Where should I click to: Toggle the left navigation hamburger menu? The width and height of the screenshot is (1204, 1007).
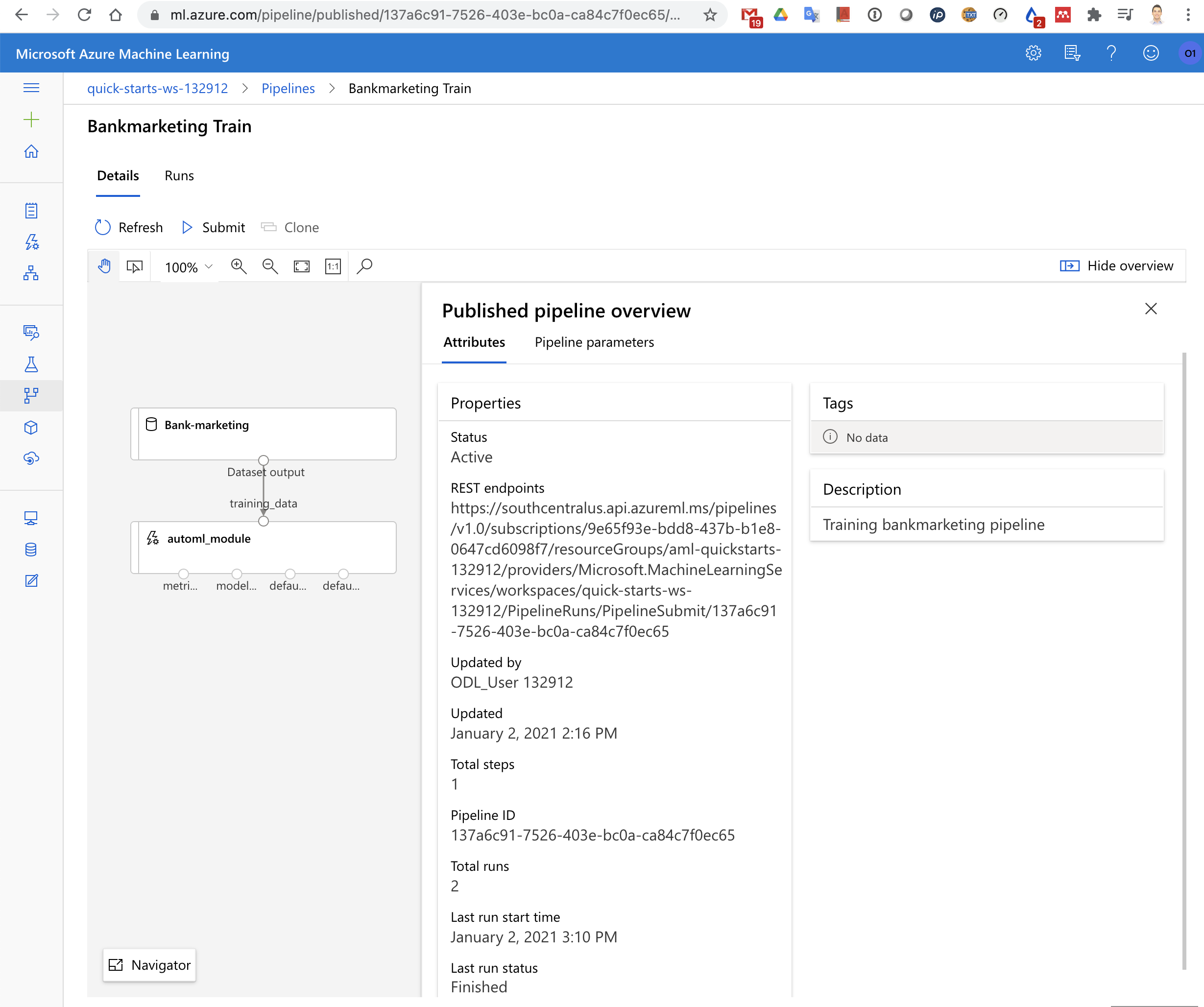[x=31, y=88]
